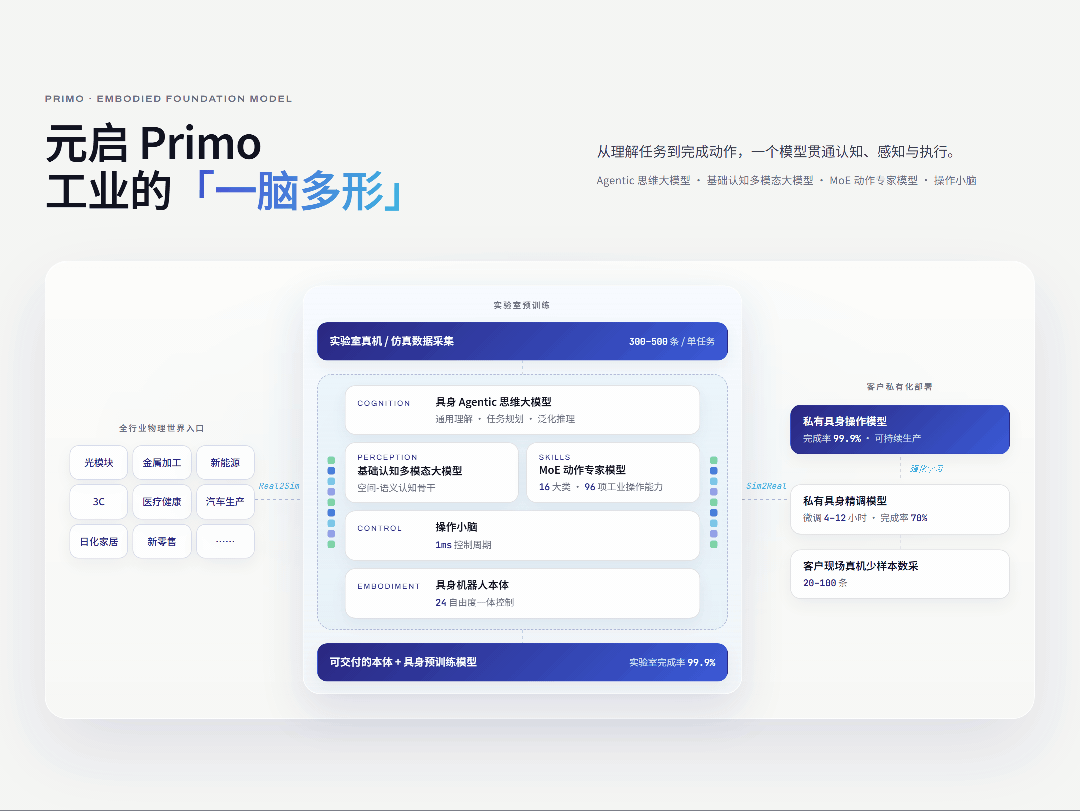This screenshot has width=1080, height=811.
Task: Click the 实验室完成率 99.9% text
Action: (x=672, y=662)
